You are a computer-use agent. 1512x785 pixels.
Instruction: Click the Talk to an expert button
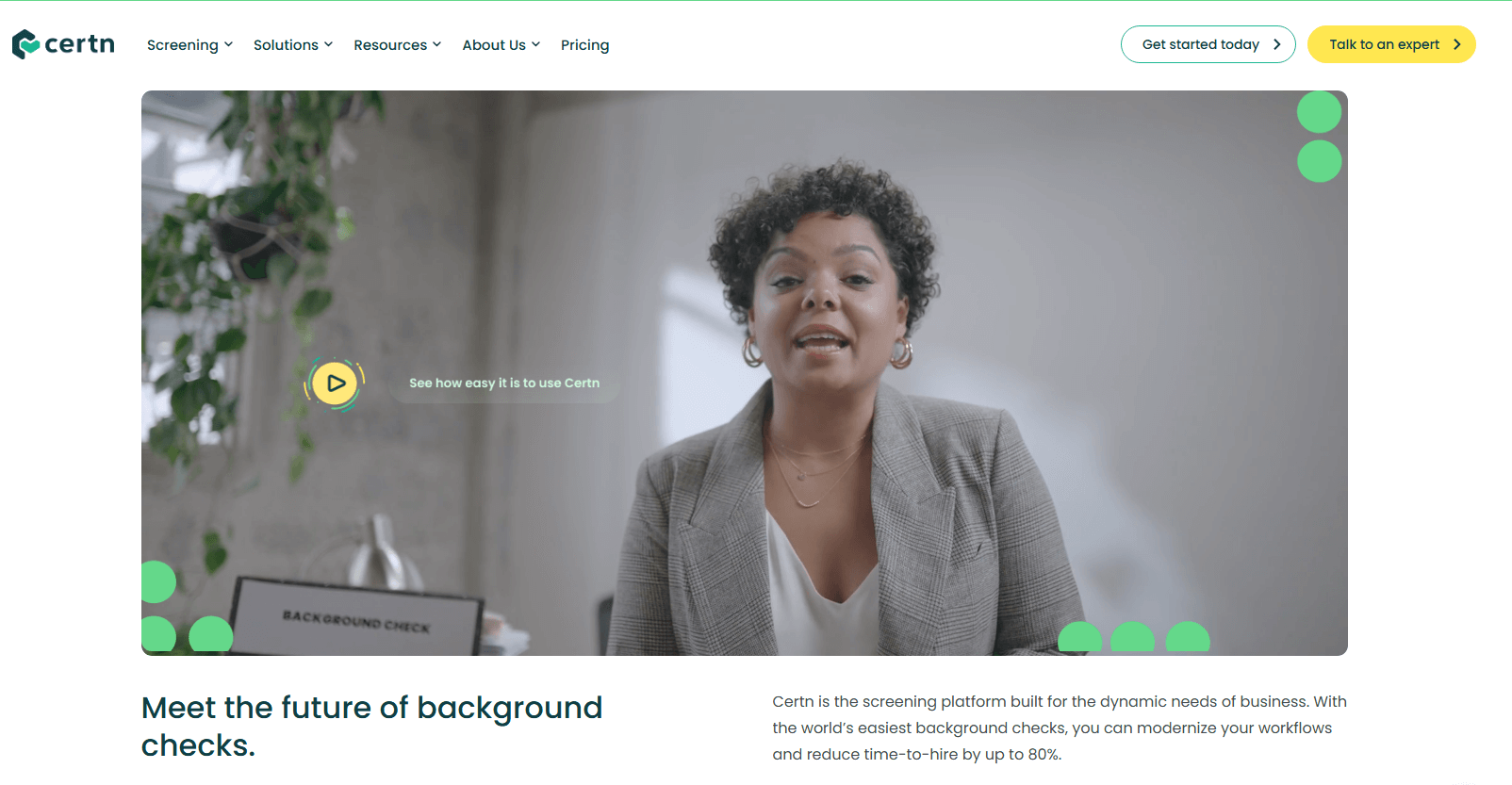pyautogui.click(x=1391, y=44)
